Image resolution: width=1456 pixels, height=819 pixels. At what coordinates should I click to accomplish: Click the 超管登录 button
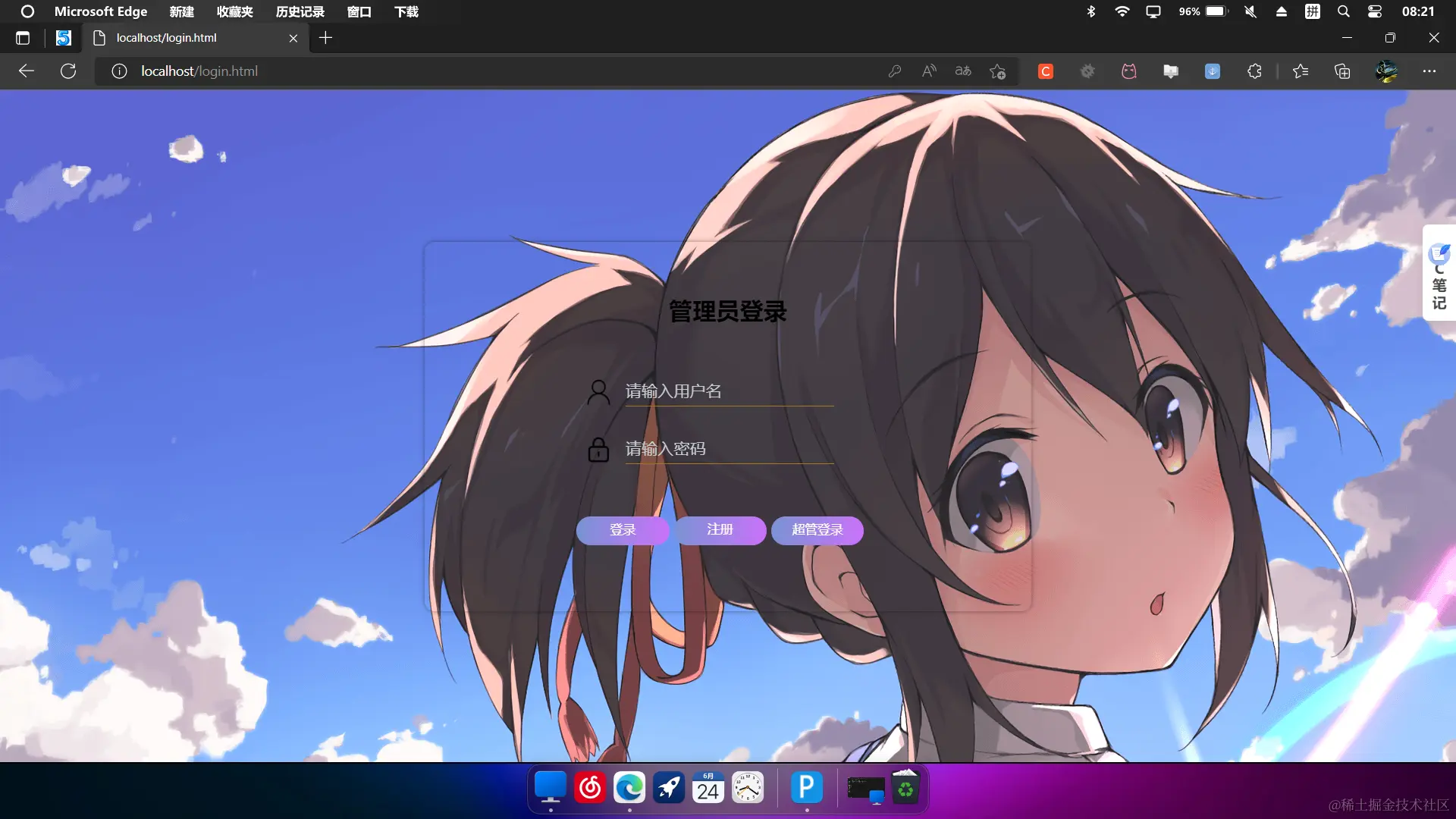(817, 530)
